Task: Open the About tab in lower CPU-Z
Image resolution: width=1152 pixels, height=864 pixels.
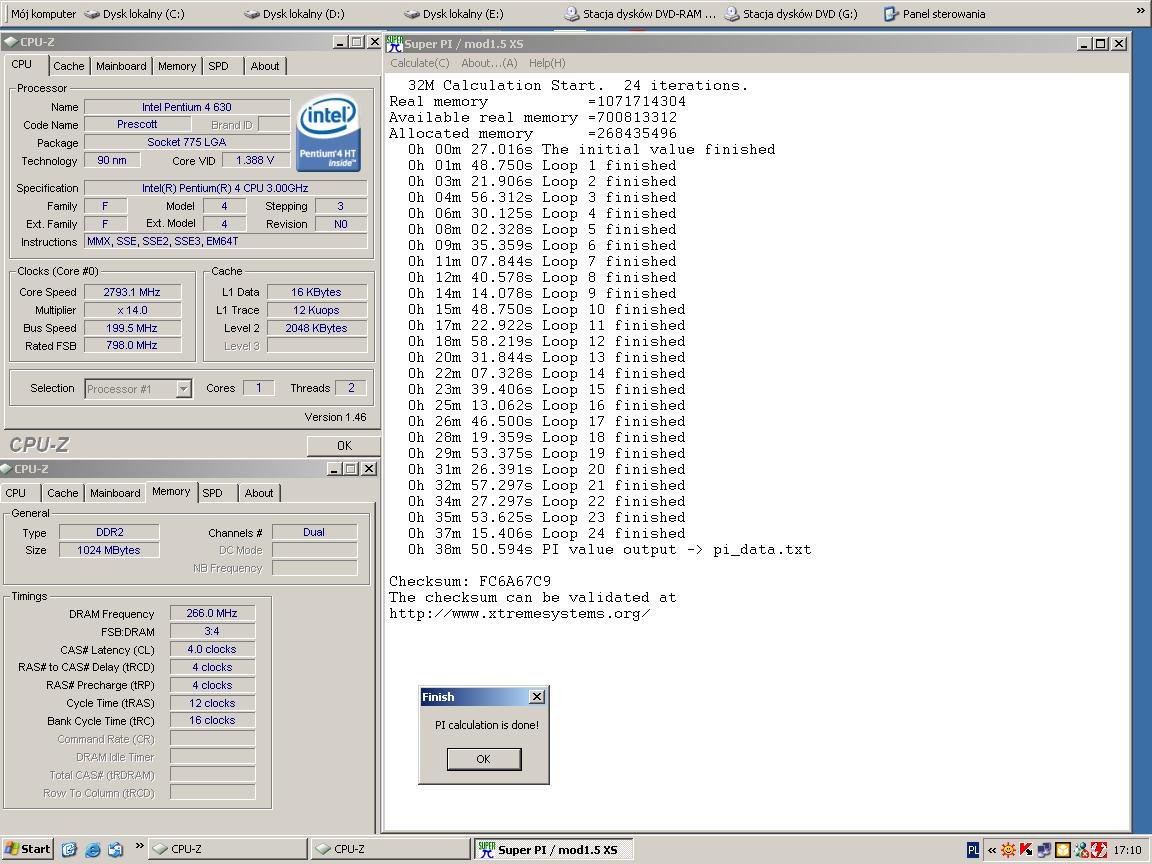Action: point(259,493)
